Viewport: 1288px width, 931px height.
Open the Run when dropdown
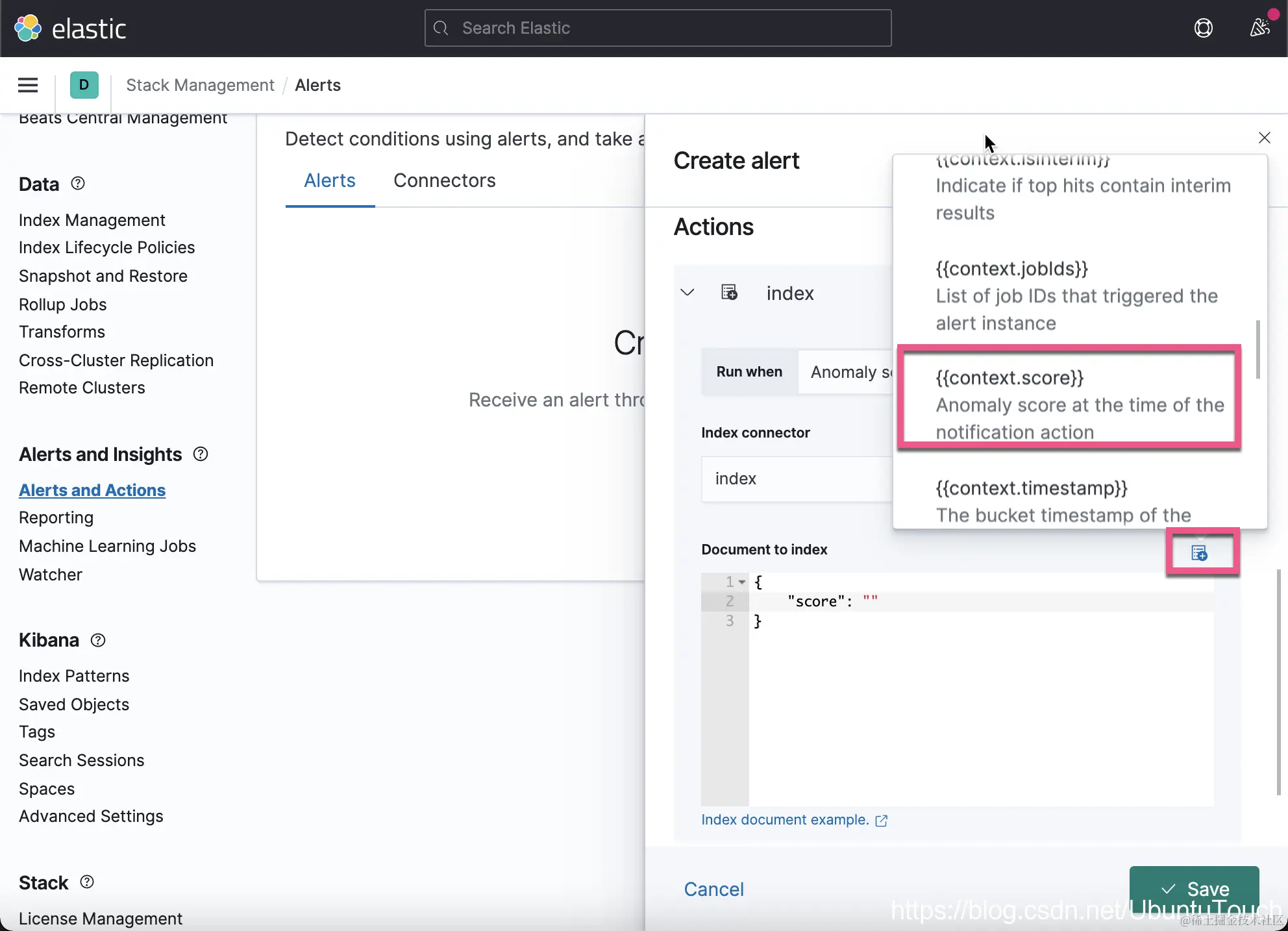tap(845, 372)
